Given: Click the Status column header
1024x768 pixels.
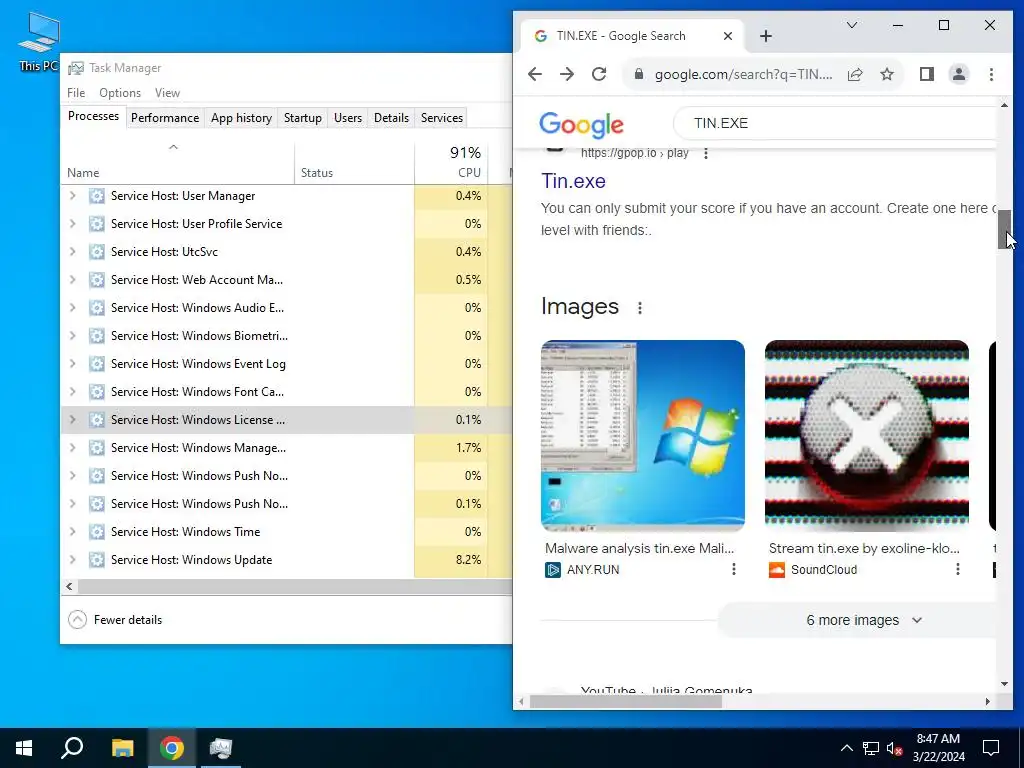Looking at the screenshot, I should tap(354, 163).
